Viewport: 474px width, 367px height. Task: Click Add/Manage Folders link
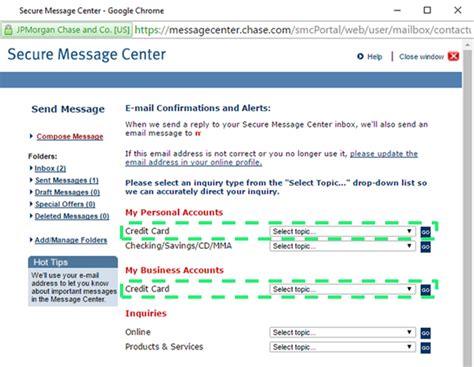(x=71, y=240)
